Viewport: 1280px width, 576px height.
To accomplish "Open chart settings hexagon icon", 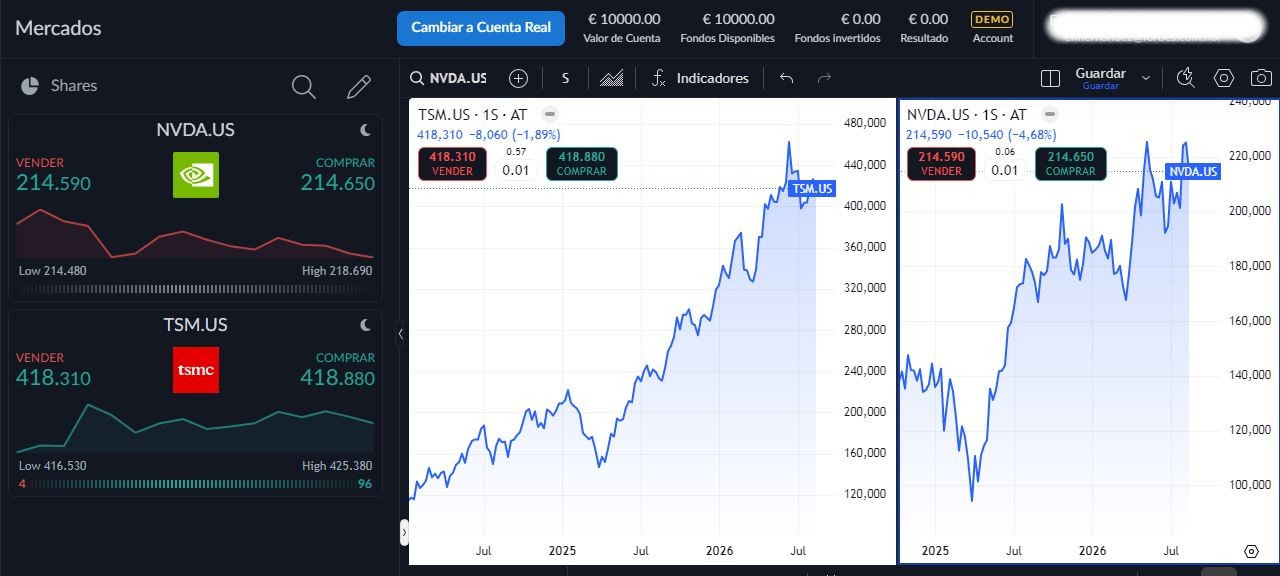I will click(1224, 78).
